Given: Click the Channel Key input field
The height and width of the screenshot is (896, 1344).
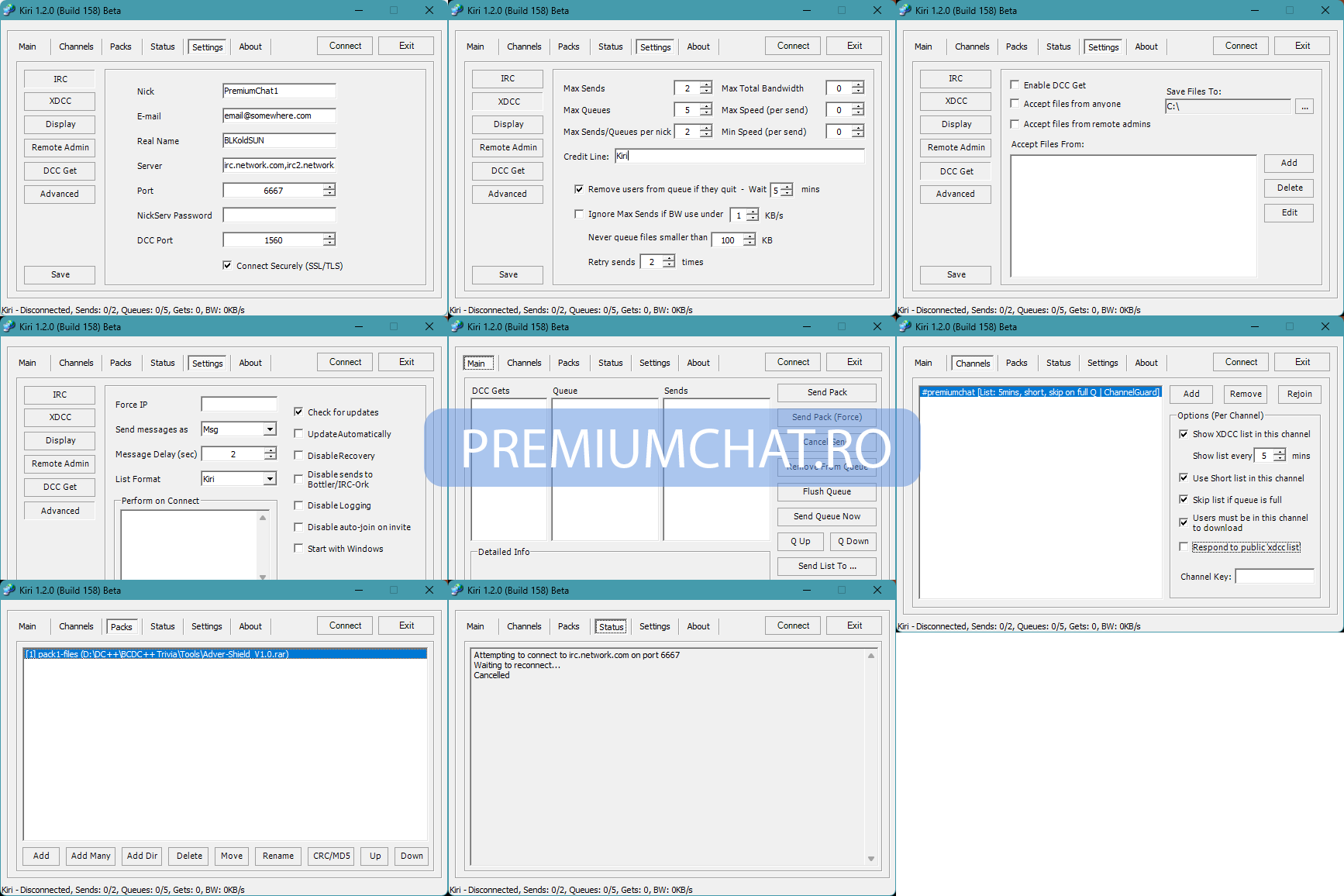Looking at the screenshot, I should tap(1275, 576).
